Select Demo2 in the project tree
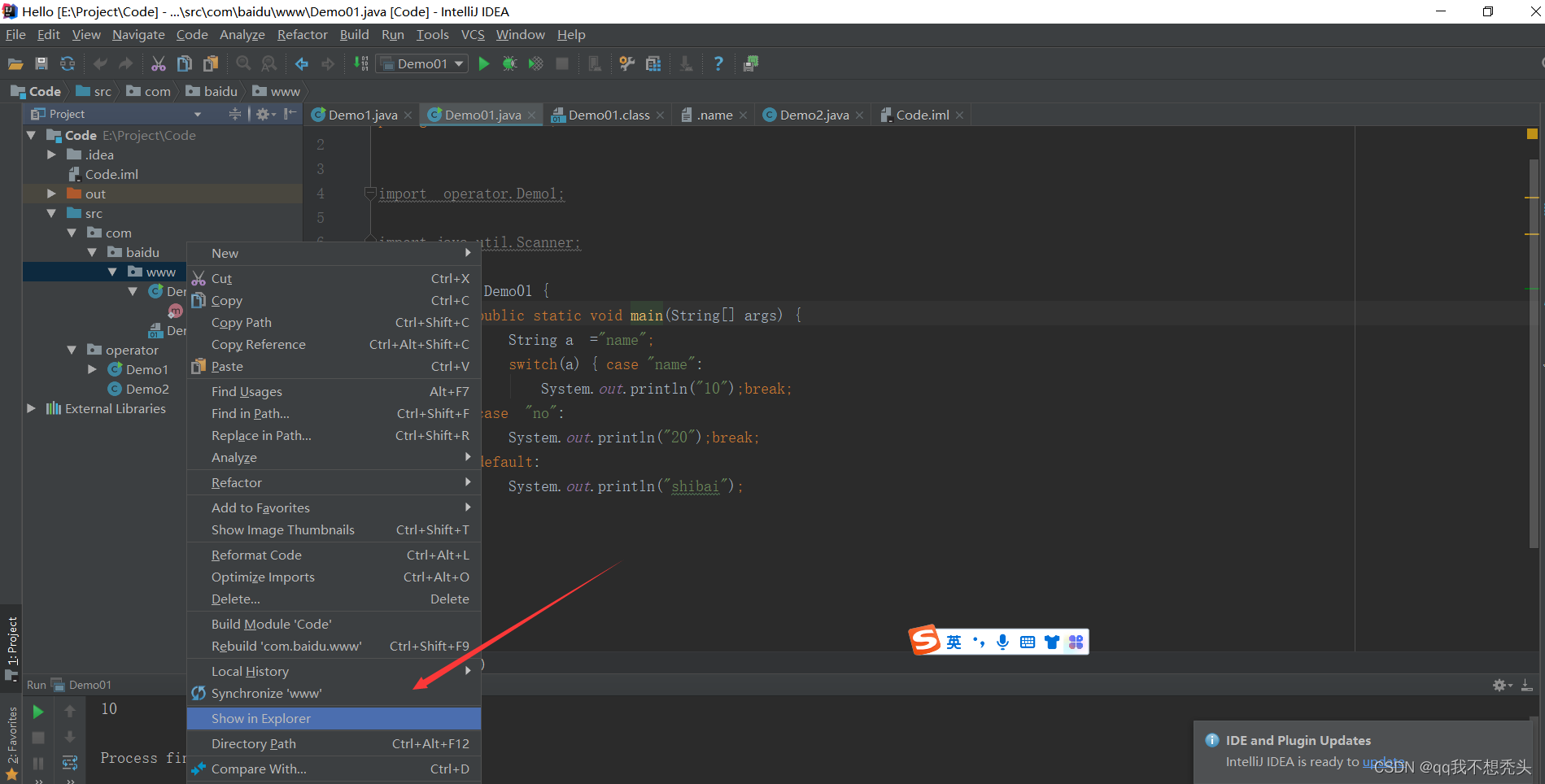This screenshot has width=1545, height=784. pos(147,389)
